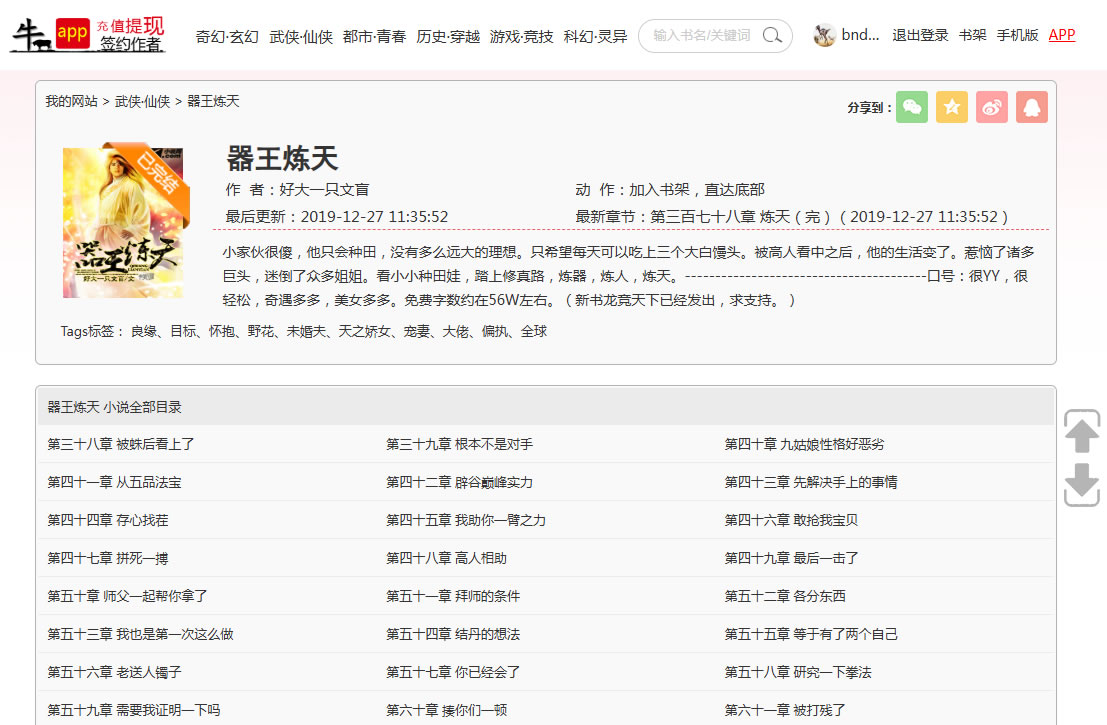The image size is (1107, 725).
Task: Open chapter 第四十一章 从五品法宝
Action: tap(114, 482)
